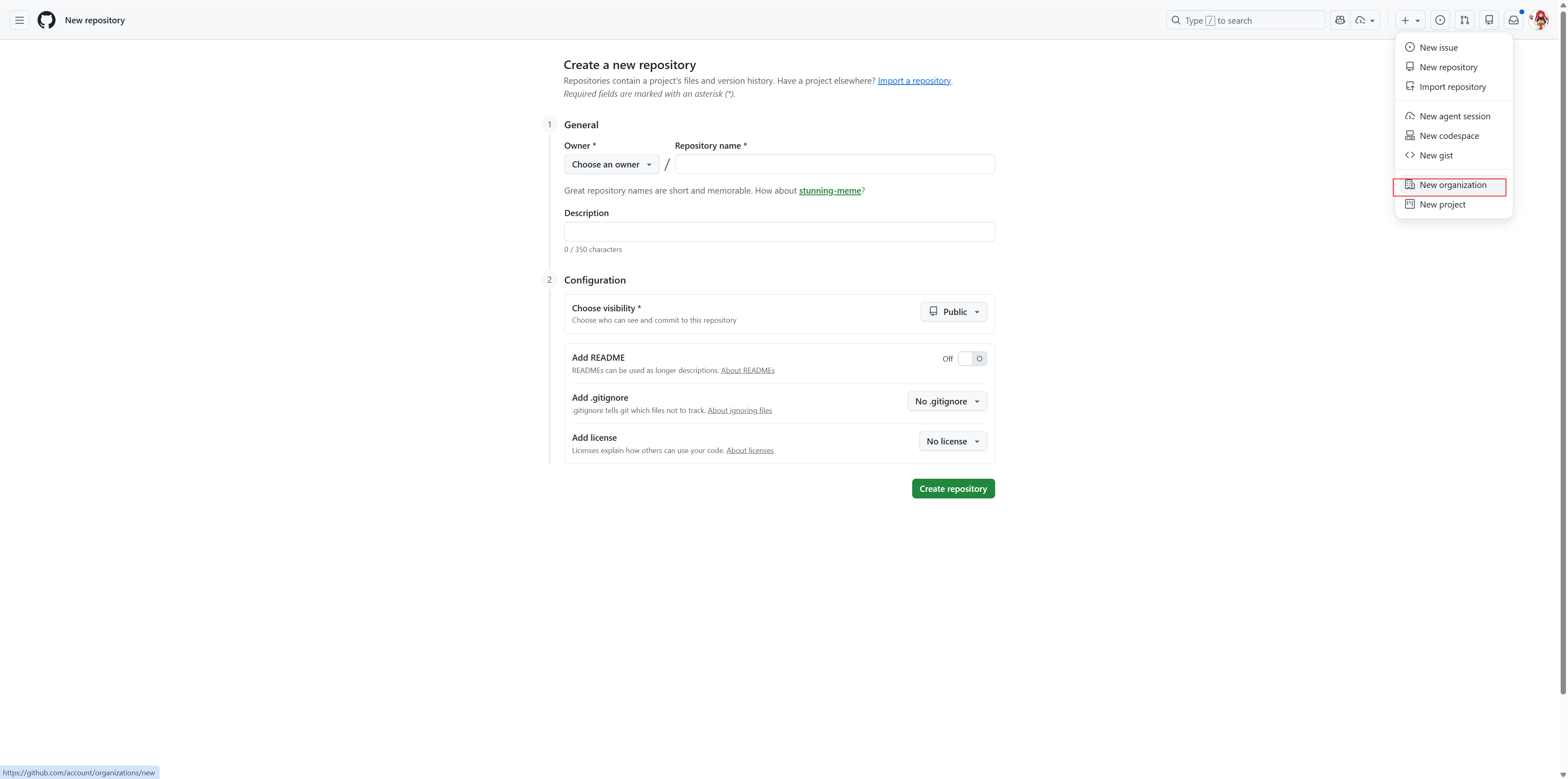Click the repository Description field
Screen dimensions: 1568x779
point(779,231)
